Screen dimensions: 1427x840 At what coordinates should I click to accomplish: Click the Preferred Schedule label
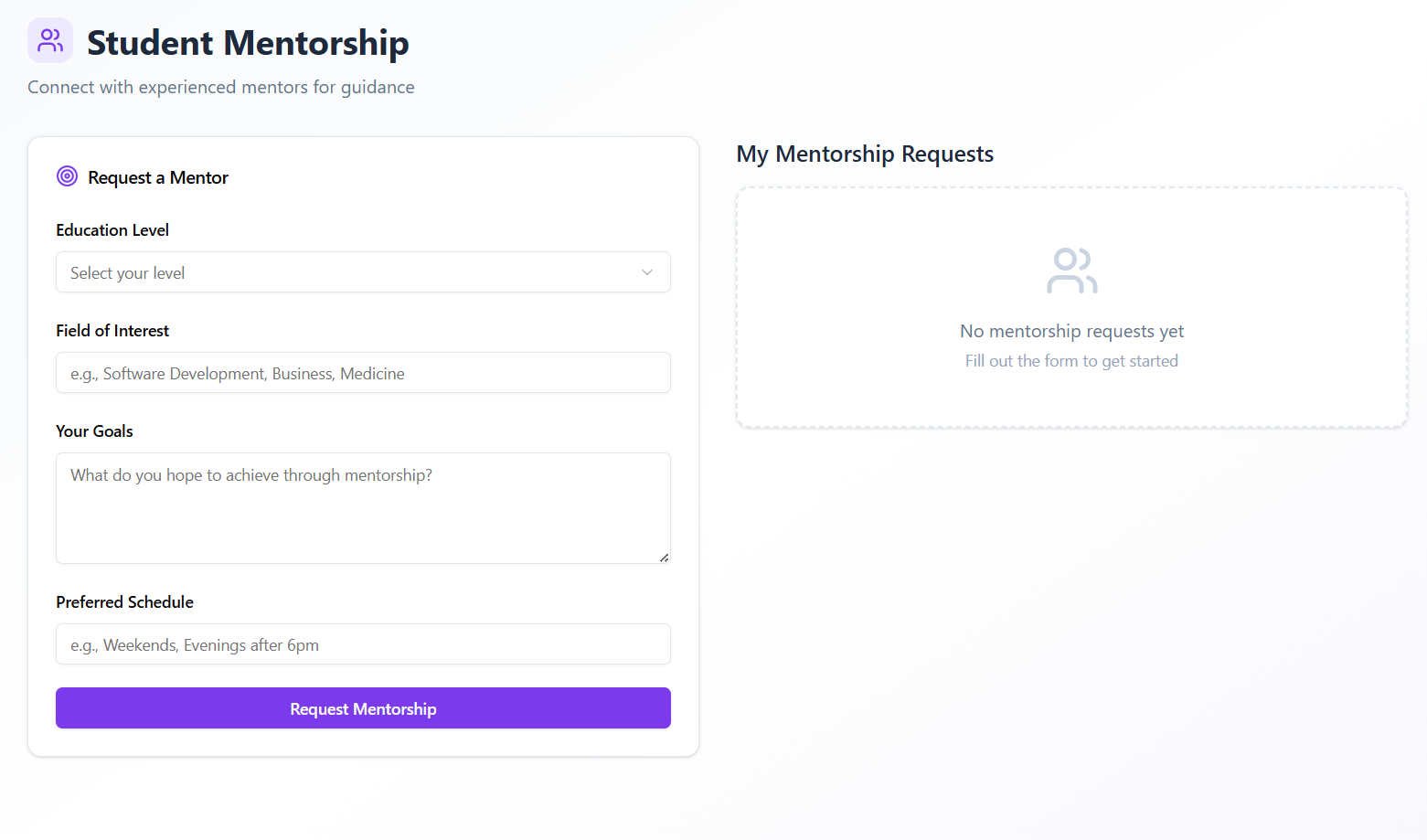coord(124,602)
